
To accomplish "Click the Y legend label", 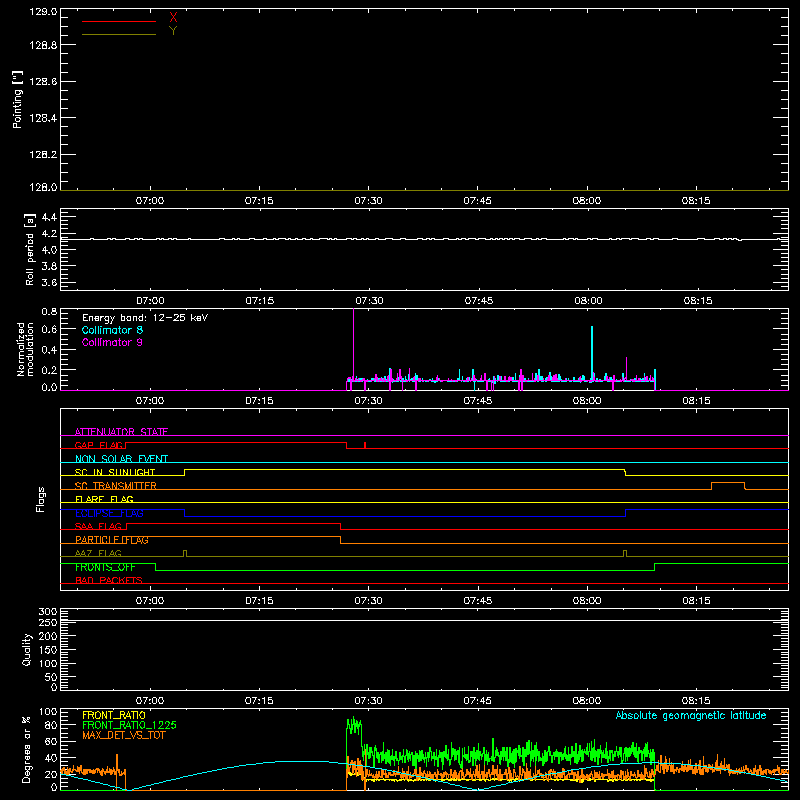I will [x=173, y=31].
